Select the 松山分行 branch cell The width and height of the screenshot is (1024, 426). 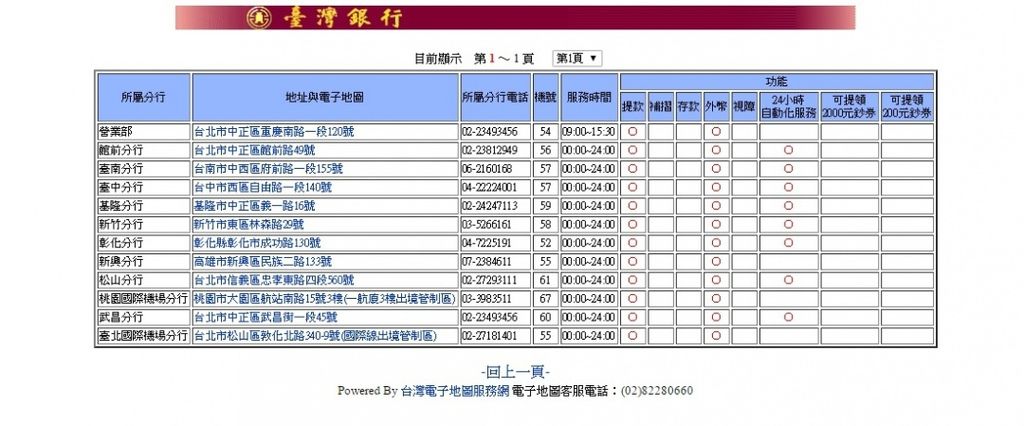point(144,280)
